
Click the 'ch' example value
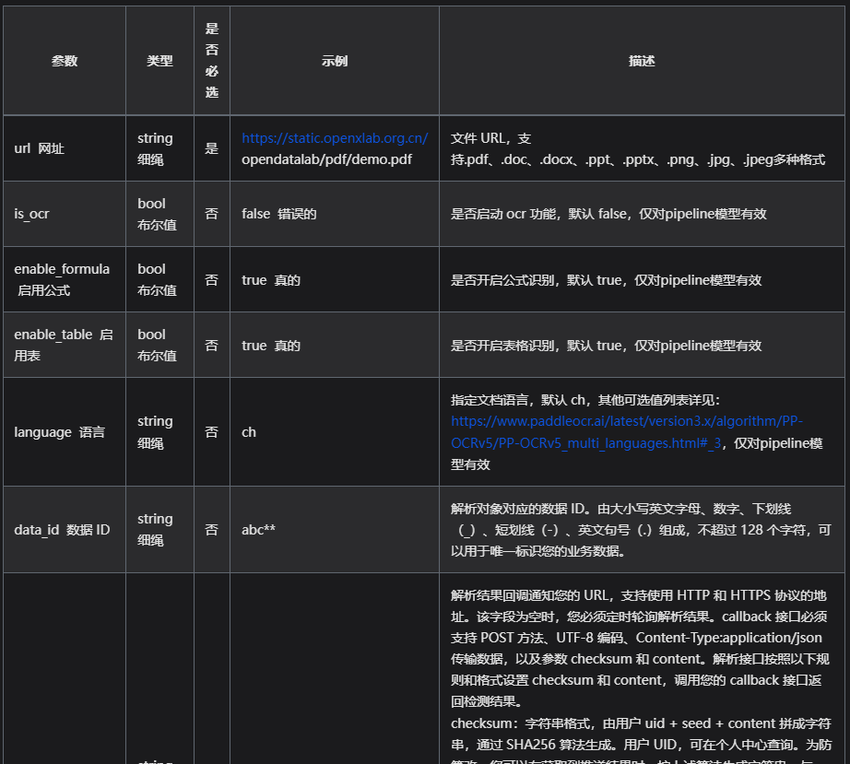tap(249, 432)
